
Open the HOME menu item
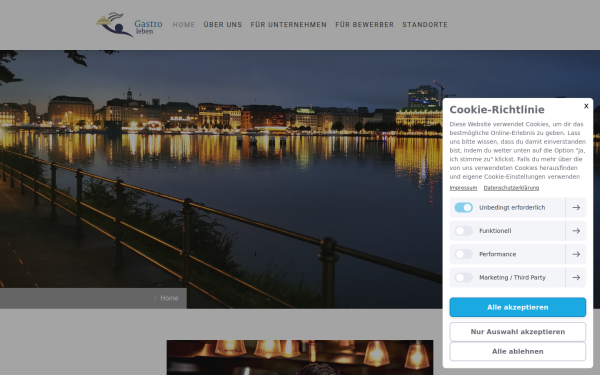[x=184, y=24]
